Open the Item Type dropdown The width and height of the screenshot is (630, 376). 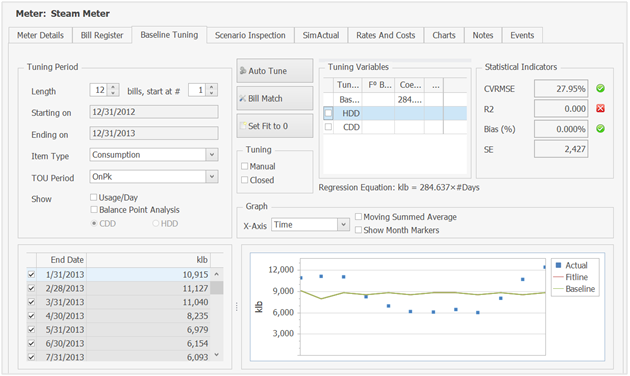tap(212, 155)
